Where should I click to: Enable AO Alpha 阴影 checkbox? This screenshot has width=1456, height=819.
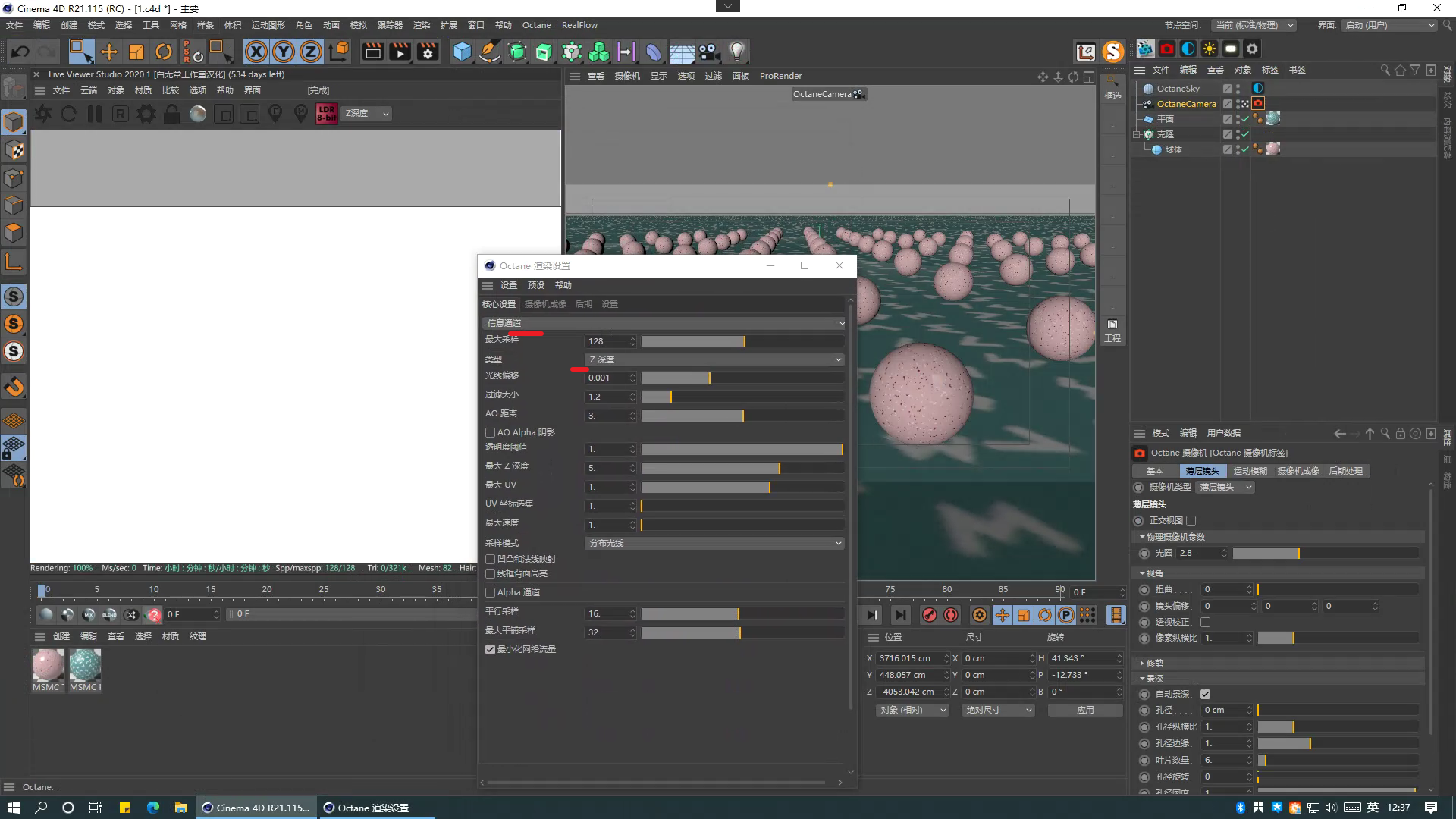pos(490,432)
